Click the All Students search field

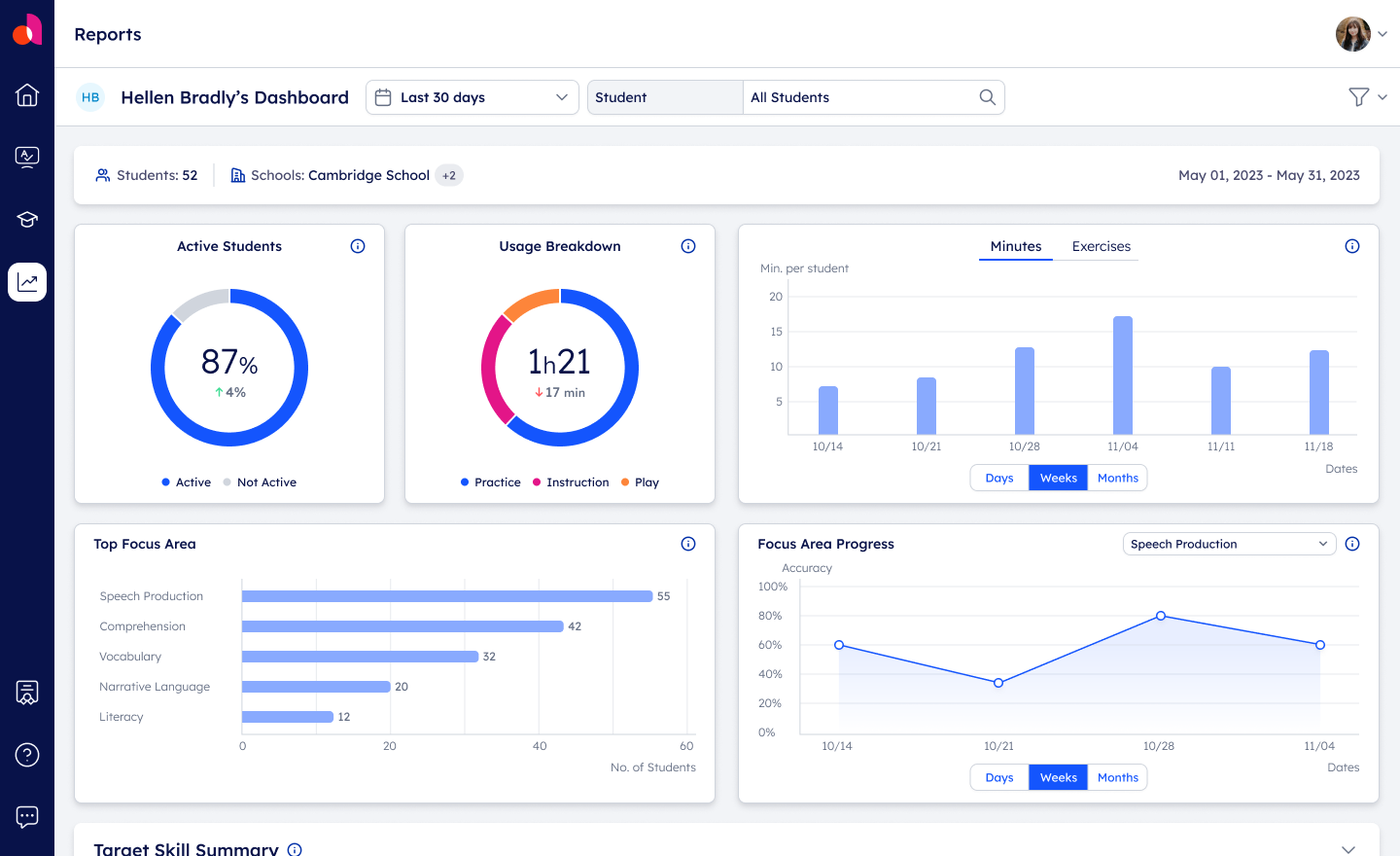873,97
